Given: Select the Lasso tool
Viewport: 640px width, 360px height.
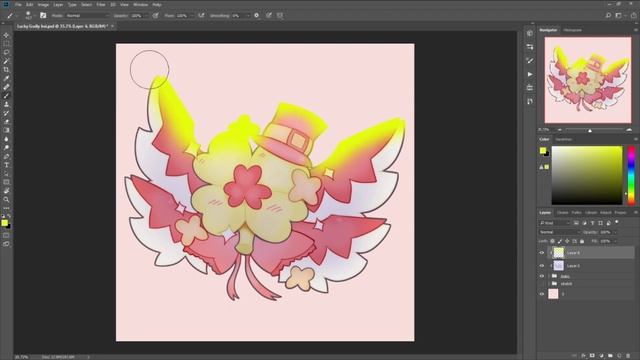Looking at the screenshot, I should pyautogui.click(x=6, y=52).
